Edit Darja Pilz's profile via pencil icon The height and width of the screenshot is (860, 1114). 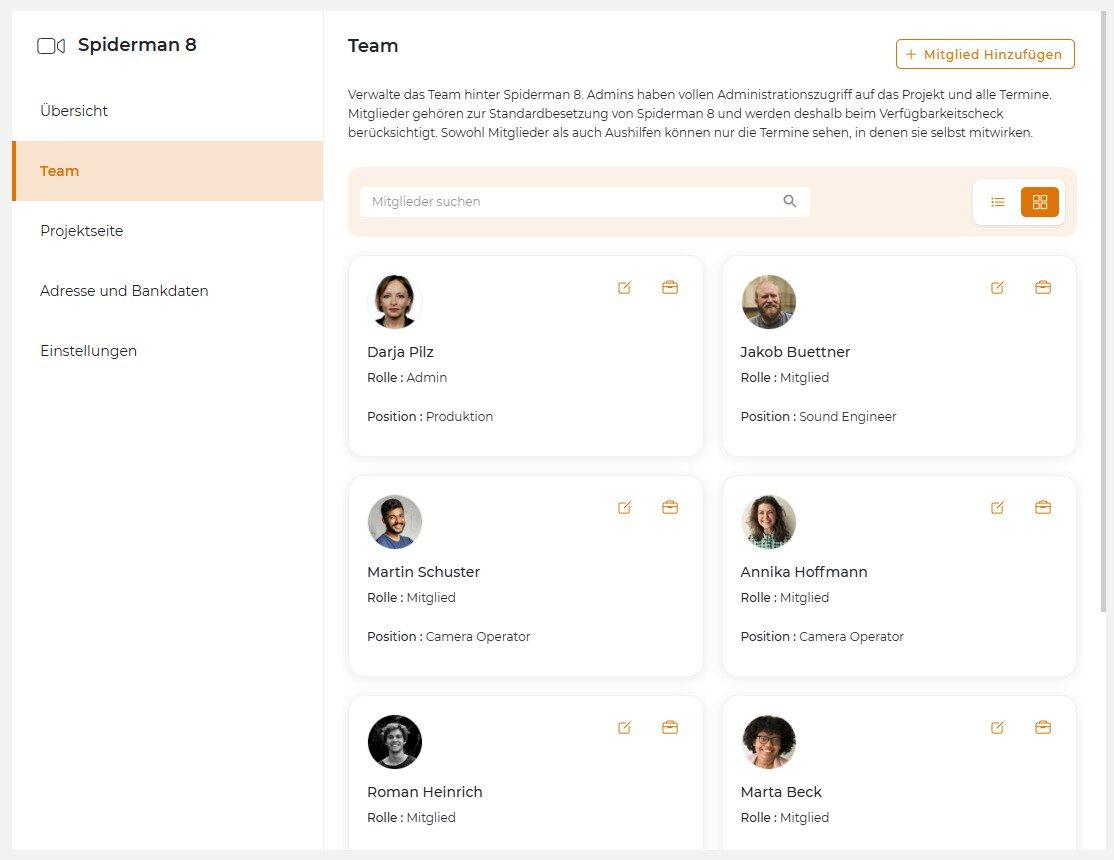[x=624, y=287]
